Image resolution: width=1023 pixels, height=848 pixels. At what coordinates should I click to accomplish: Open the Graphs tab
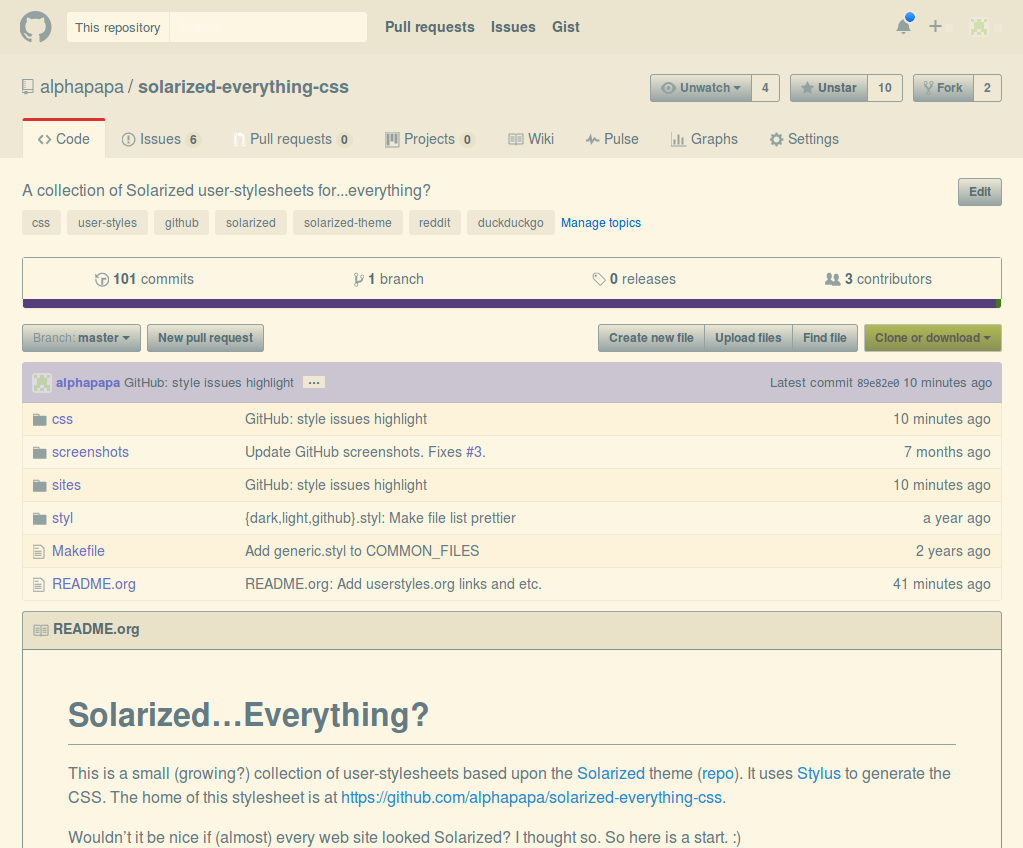coord(705,139)
